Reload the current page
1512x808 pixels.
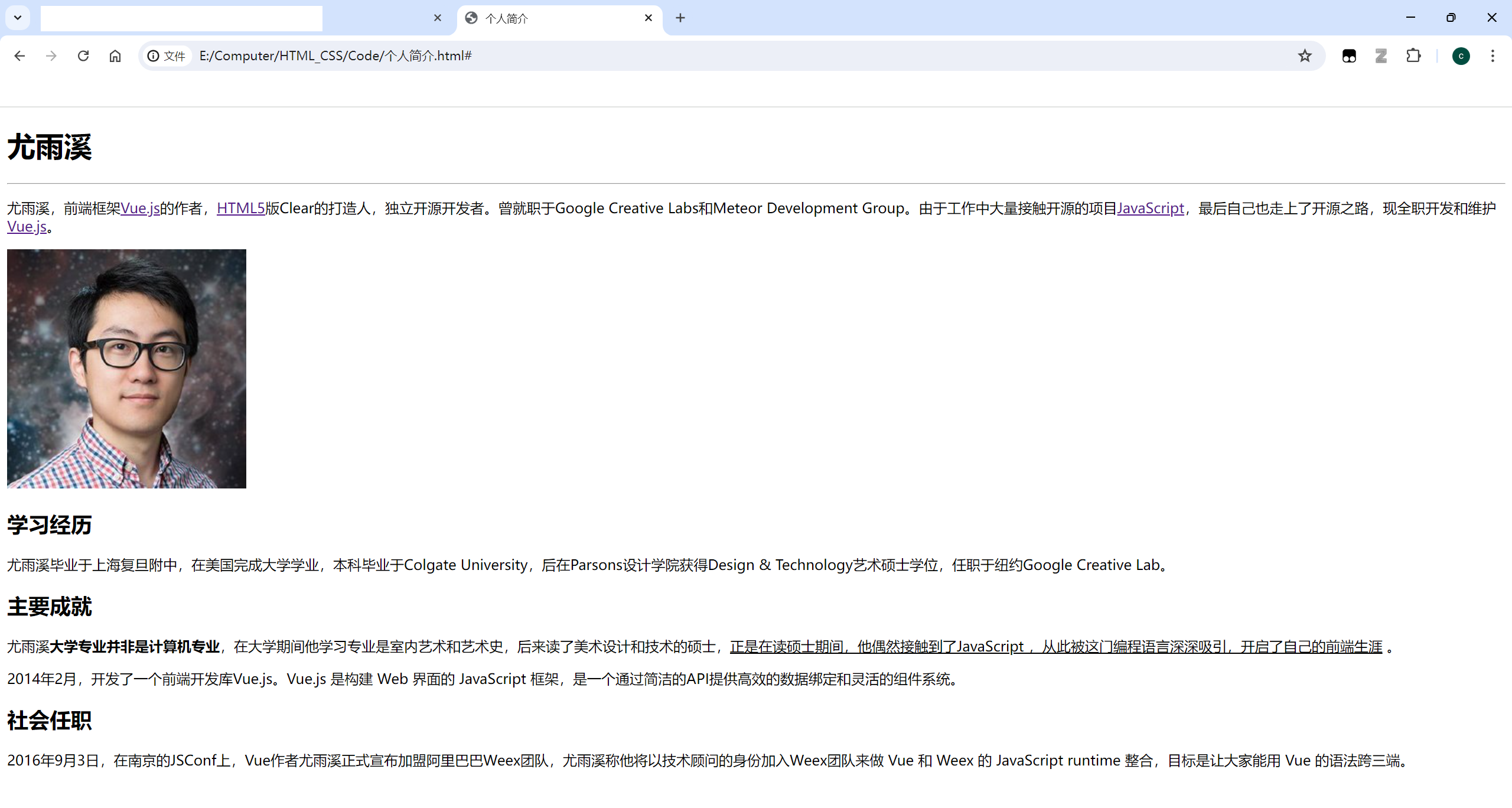tap(83, 56)
